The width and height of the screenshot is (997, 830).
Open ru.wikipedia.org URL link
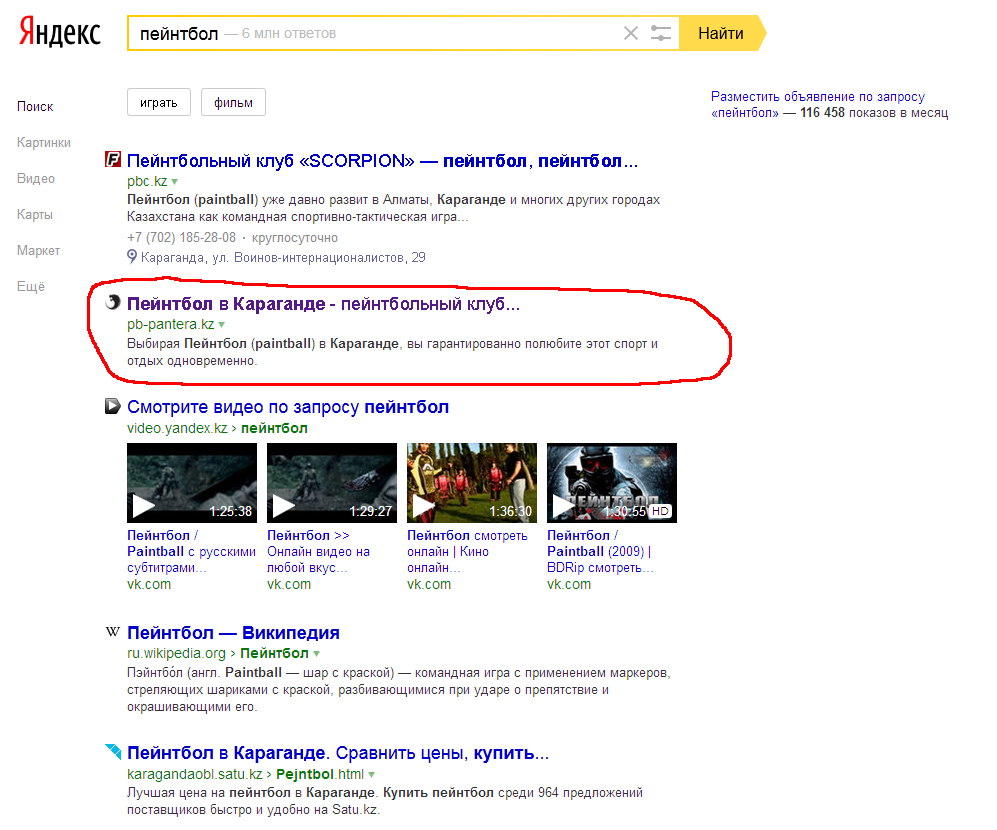tap(176, 653)
